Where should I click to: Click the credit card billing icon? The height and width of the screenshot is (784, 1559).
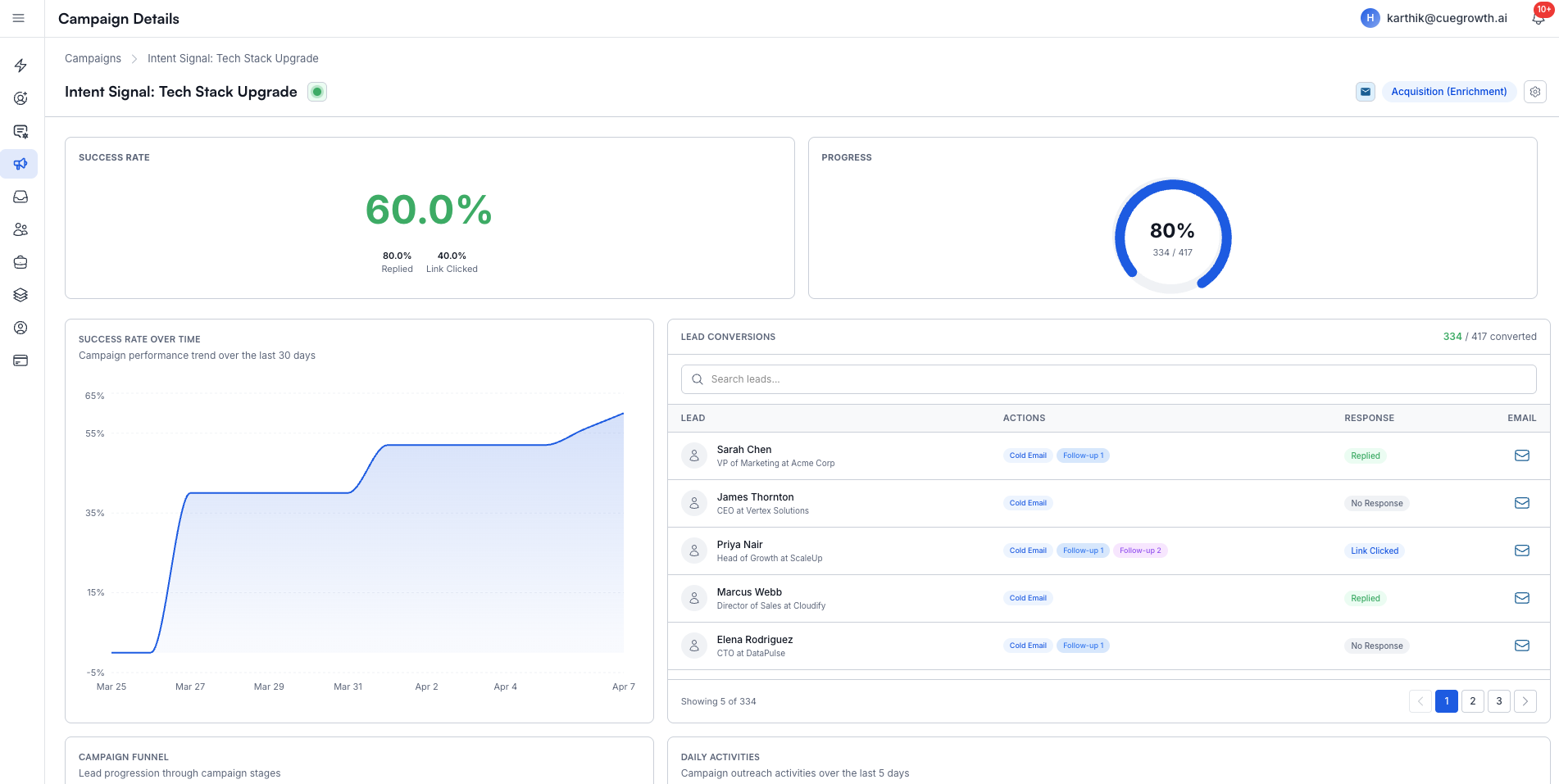point(20,360)
